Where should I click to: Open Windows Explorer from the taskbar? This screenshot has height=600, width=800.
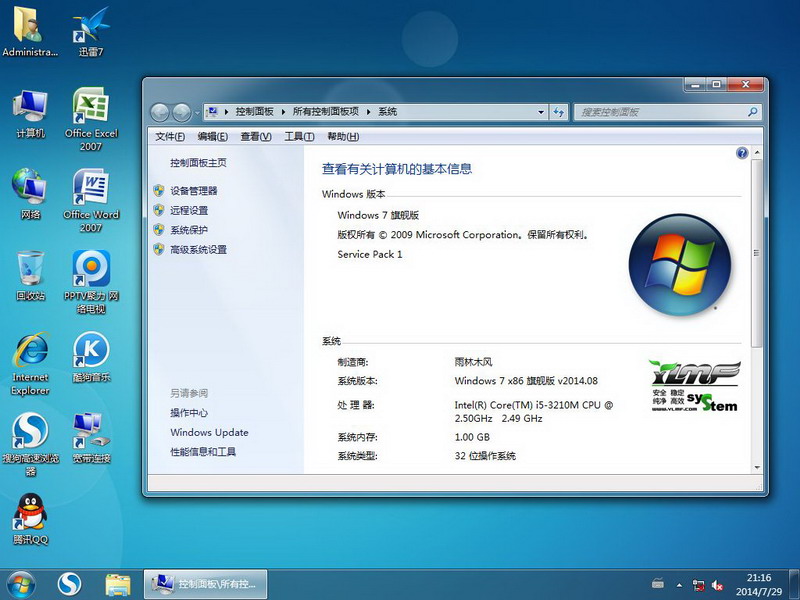[x=118, y=585]
